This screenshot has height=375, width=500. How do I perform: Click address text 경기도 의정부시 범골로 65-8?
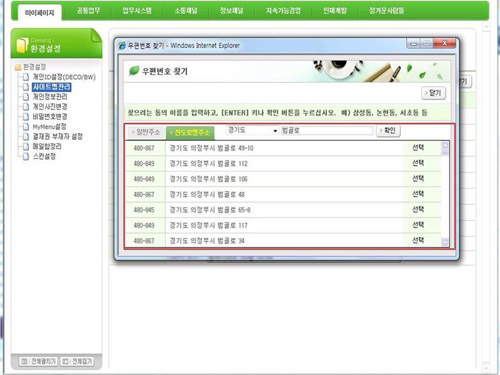(210, 210)
